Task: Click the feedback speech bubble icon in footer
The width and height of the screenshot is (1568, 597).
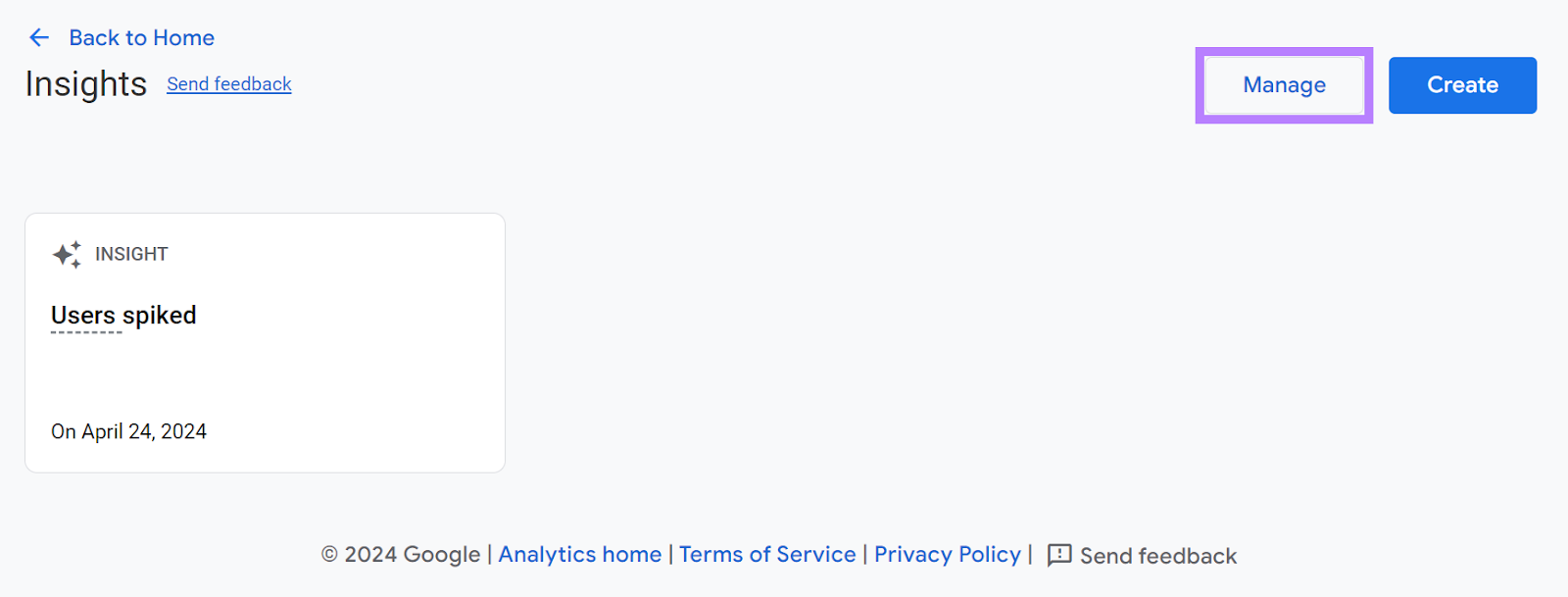Action: tap(1058, 555)
